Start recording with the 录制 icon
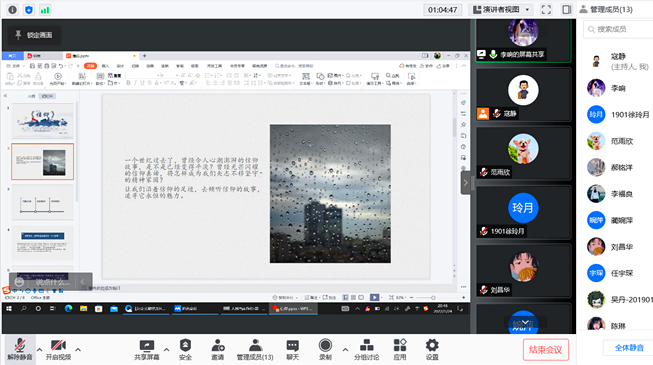 325,350
